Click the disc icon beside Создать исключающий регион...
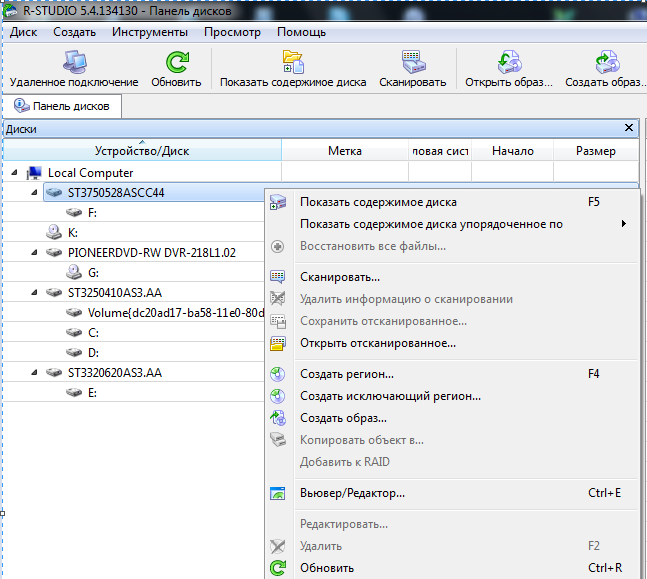The width and height of the screenshot is (647, 579). click(x=278, y=396)
